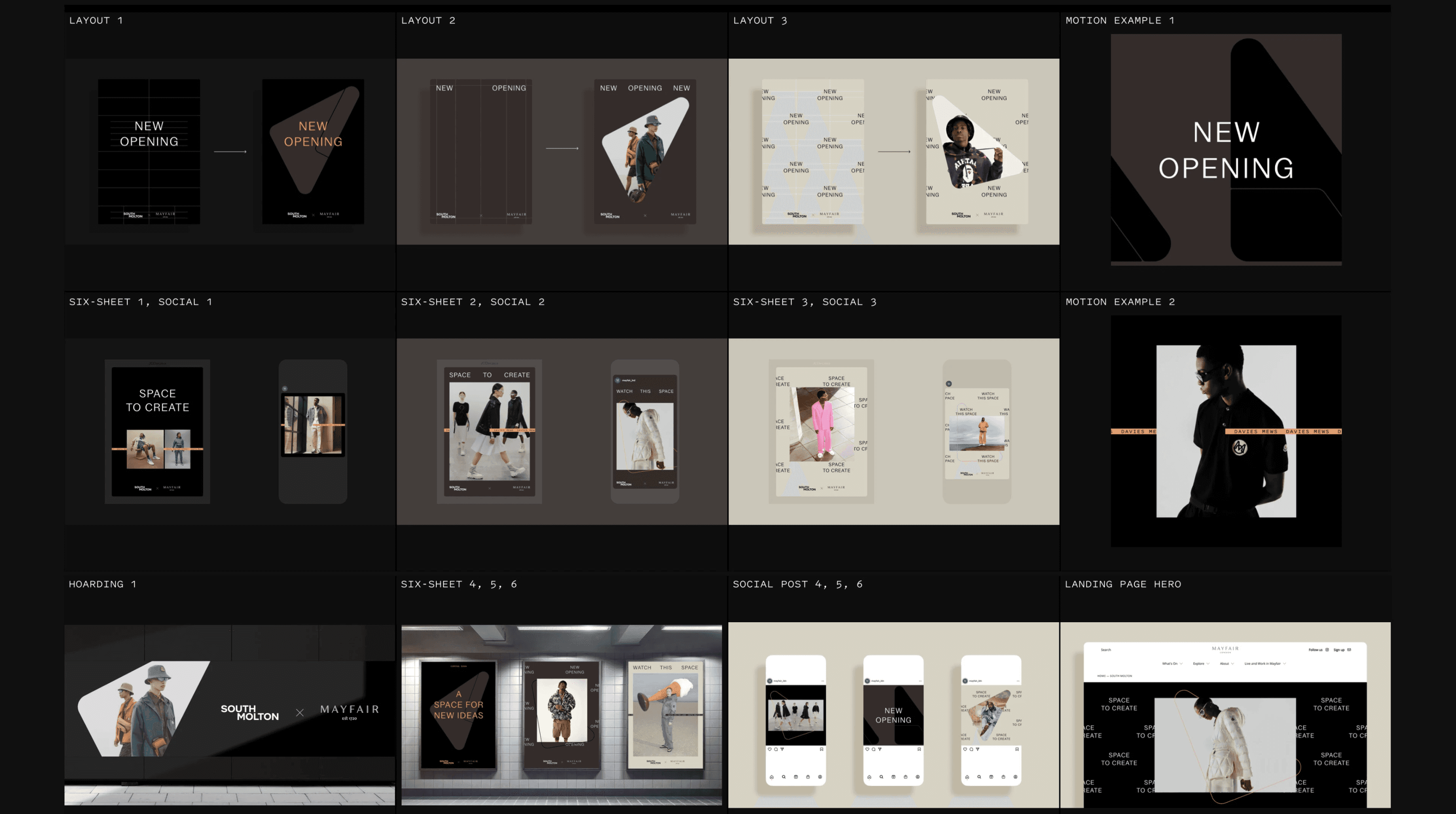1456x814 pixels.
Task: Tap the share arrow icon on the third phone post
Action: (977, 749)
